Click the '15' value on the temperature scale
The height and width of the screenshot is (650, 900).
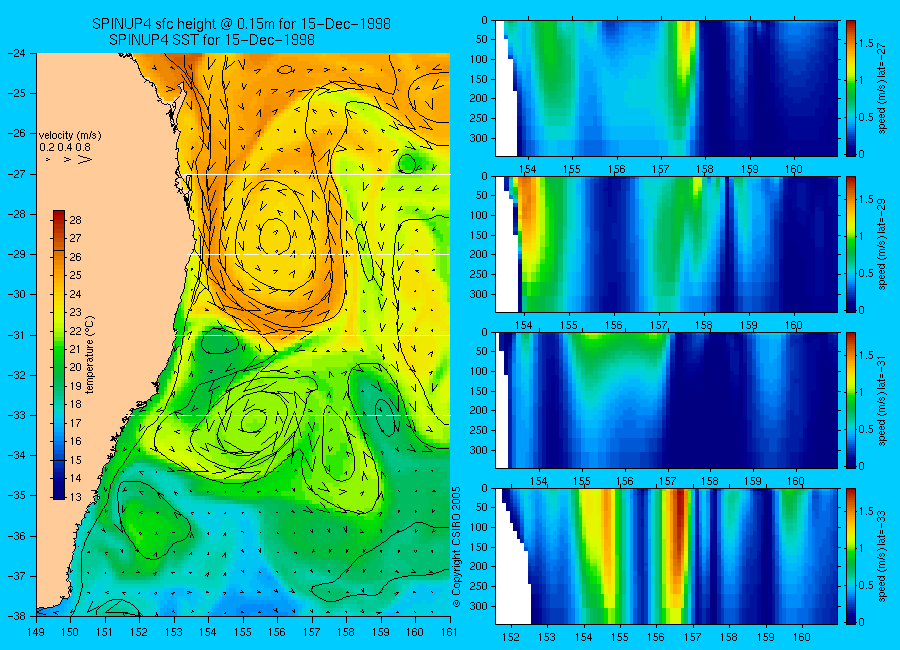75,460
